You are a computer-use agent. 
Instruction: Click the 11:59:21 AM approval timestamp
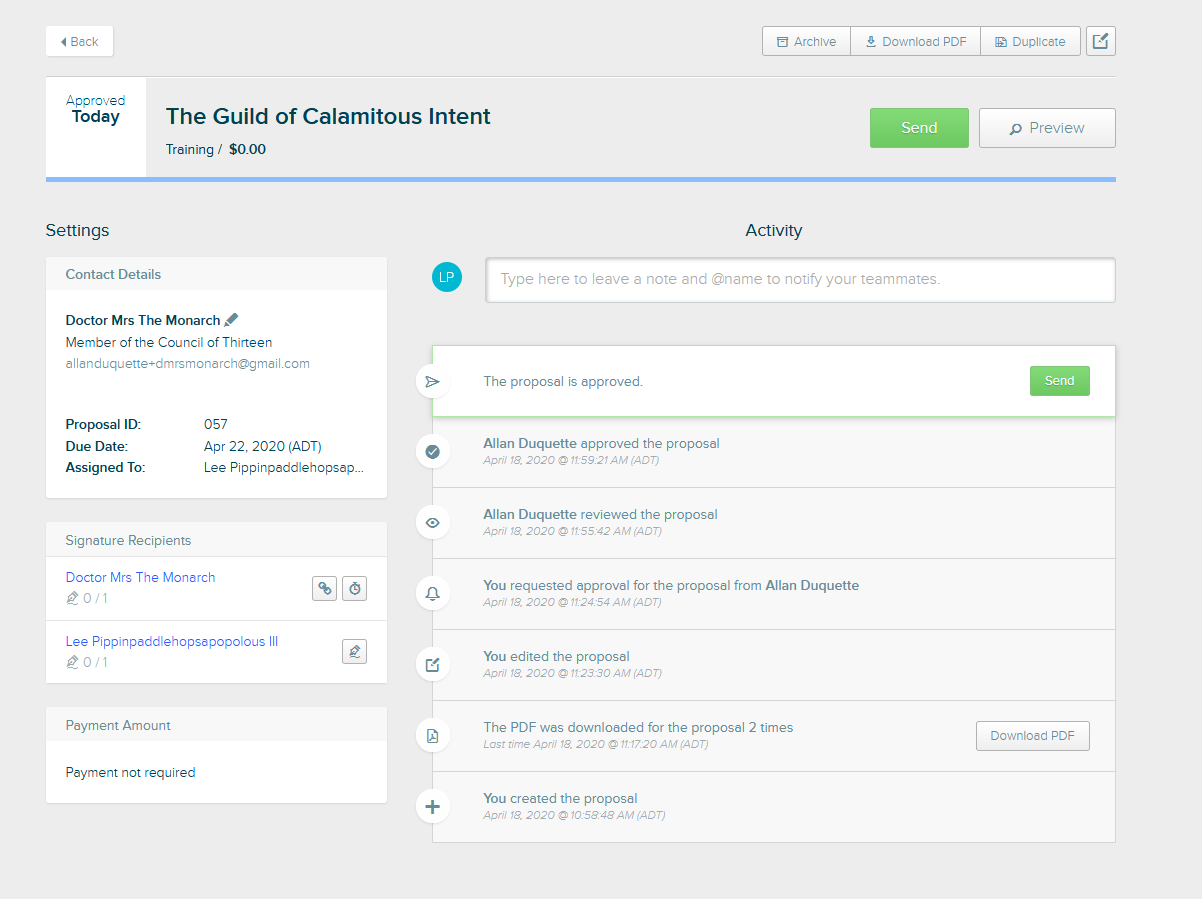pos(571,460)
